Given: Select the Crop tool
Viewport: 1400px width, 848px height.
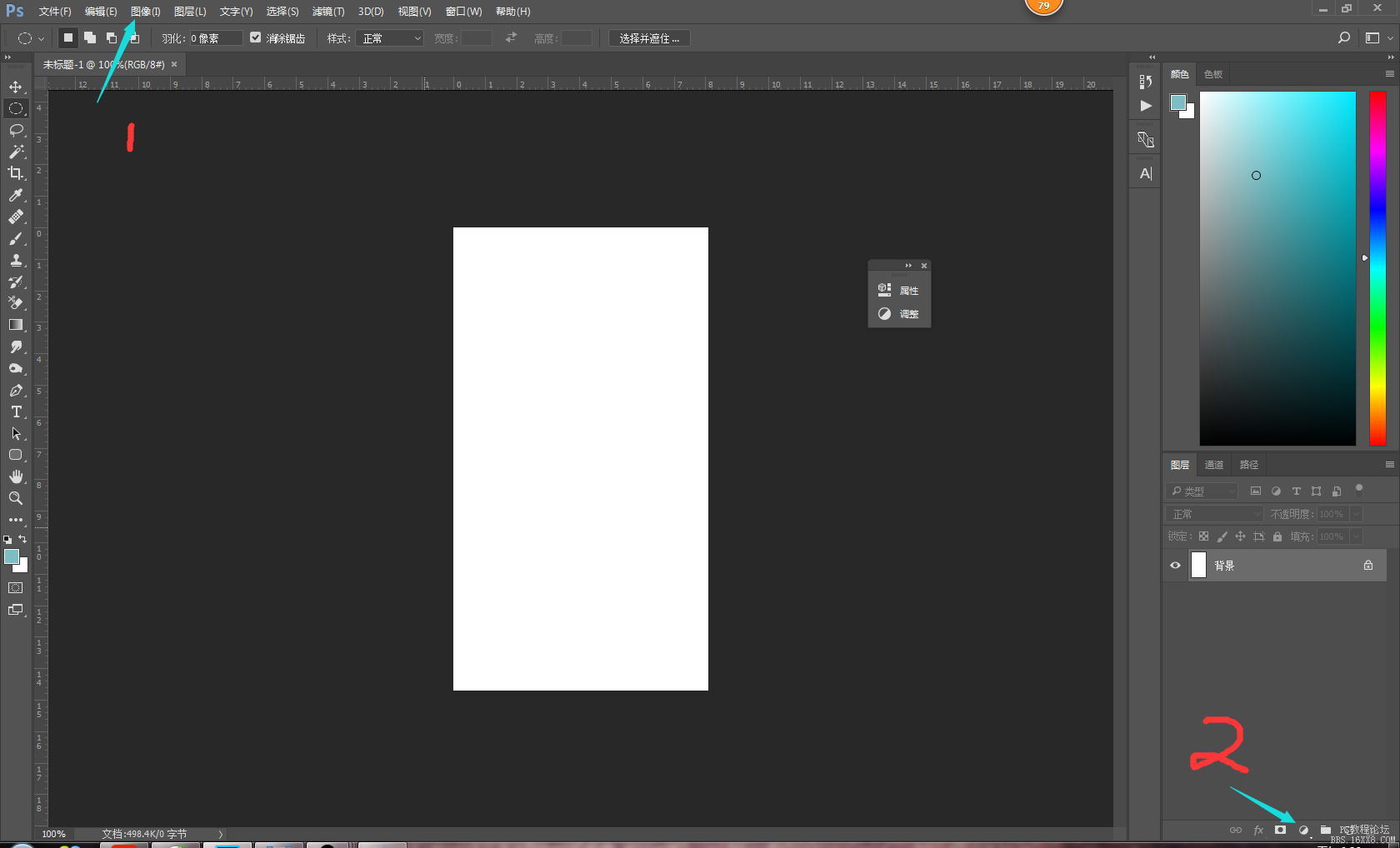Looking at the screenshot, I should click(x=16, y=173).
